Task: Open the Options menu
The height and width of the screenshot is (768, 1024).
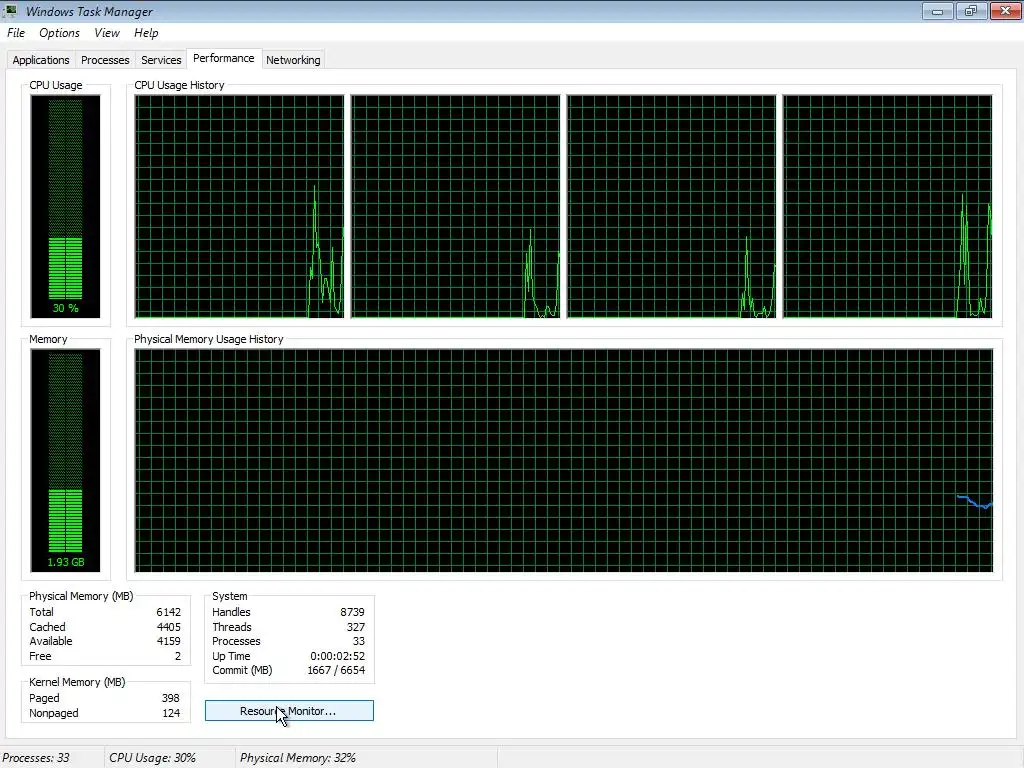Action: pyautogui.click(x=59, y=33)
